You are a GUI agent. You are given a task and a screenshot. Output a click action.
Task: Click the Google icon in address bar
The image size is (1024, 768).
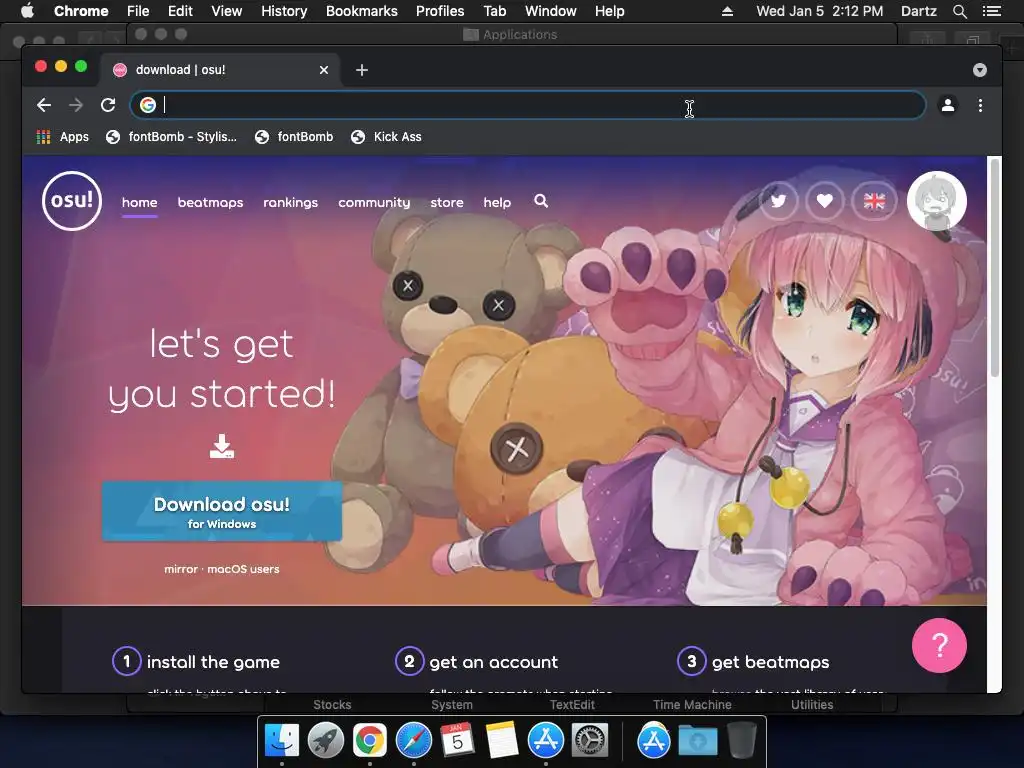click(x=148, y=105)
